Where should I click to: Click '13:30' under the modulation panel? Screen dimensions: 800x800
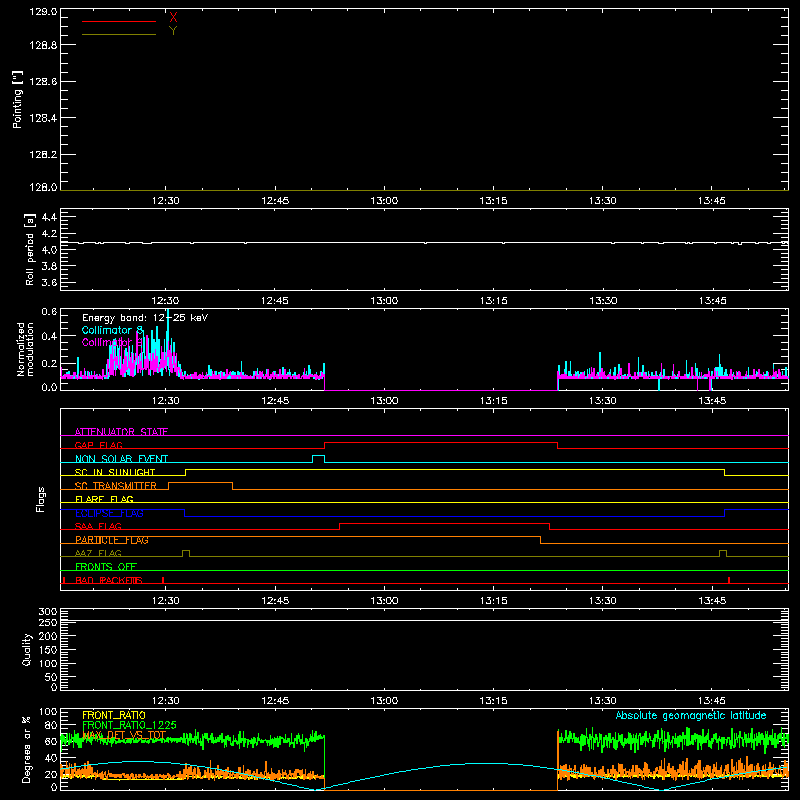[603, 401]
